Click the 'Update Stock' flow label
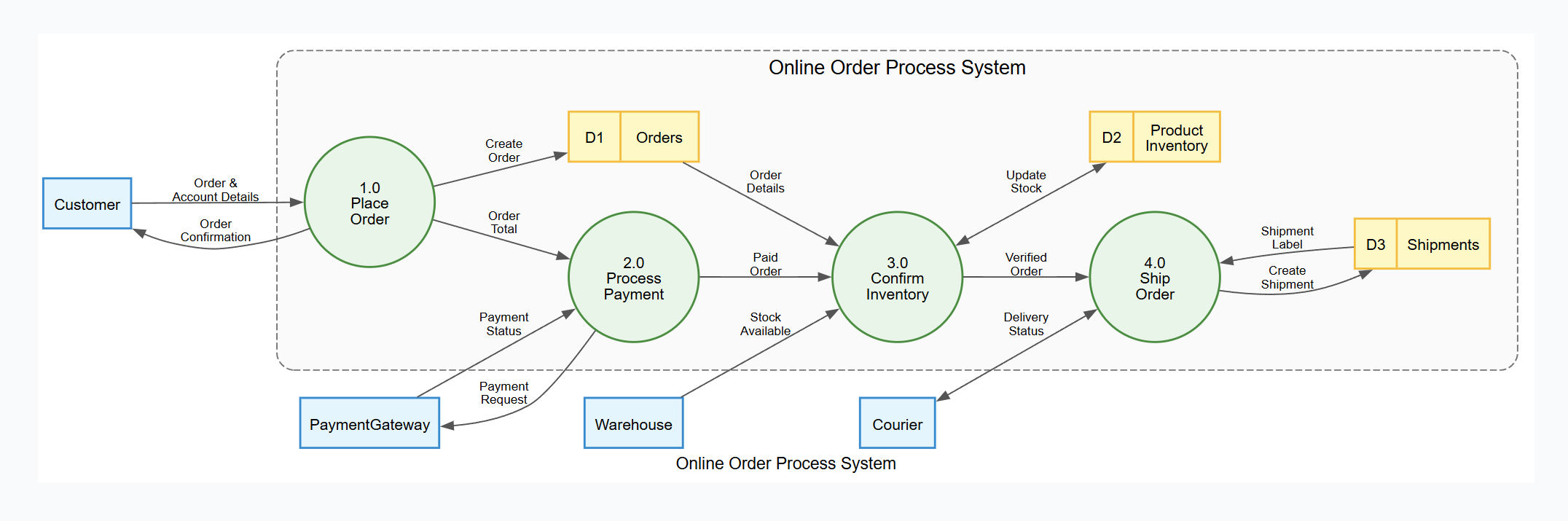This screenshot has height=521, width=1568. (1026, 181)
